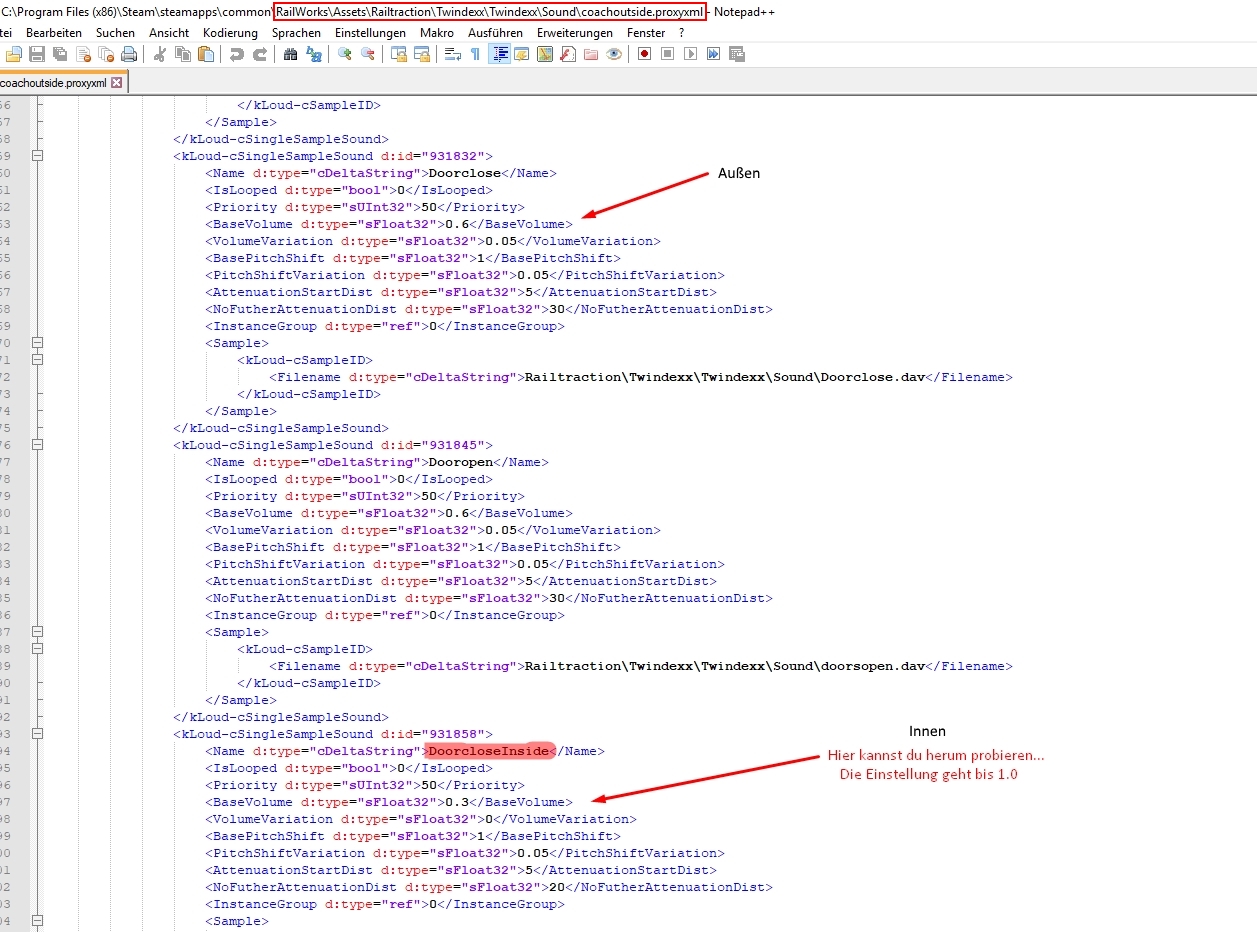Click the highlighted DoorcloseInside name text
Viewport: 1257px width, 932px height.
pos(489,751)
